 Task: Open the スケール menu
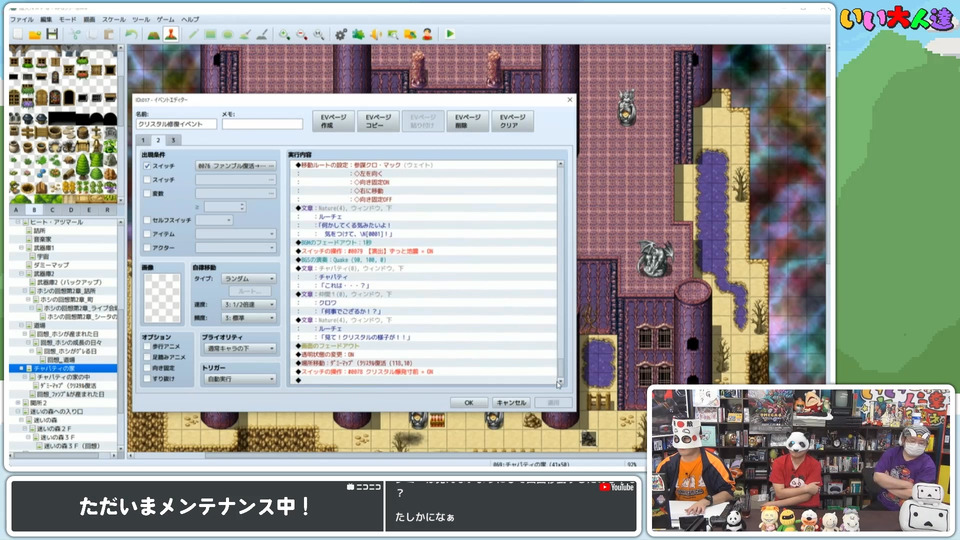click(113, 20)
